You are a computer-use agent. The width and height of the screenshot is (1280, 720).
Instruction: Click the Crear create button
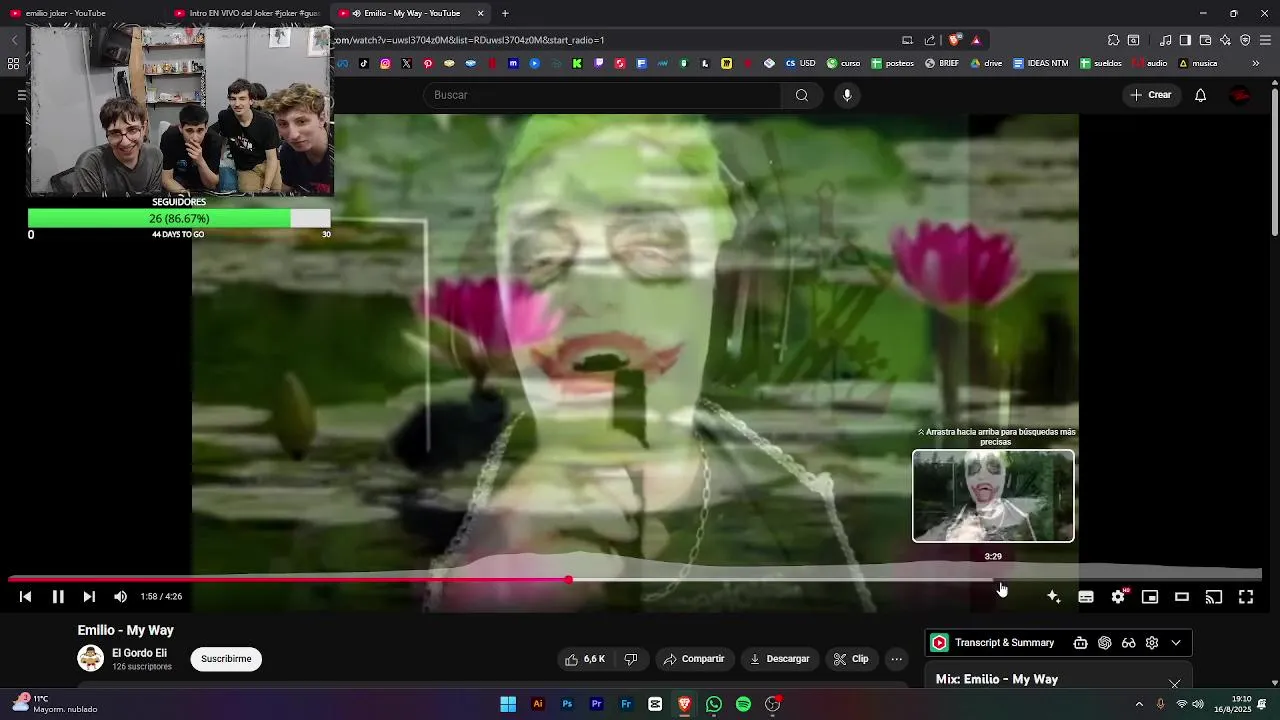1151,95
